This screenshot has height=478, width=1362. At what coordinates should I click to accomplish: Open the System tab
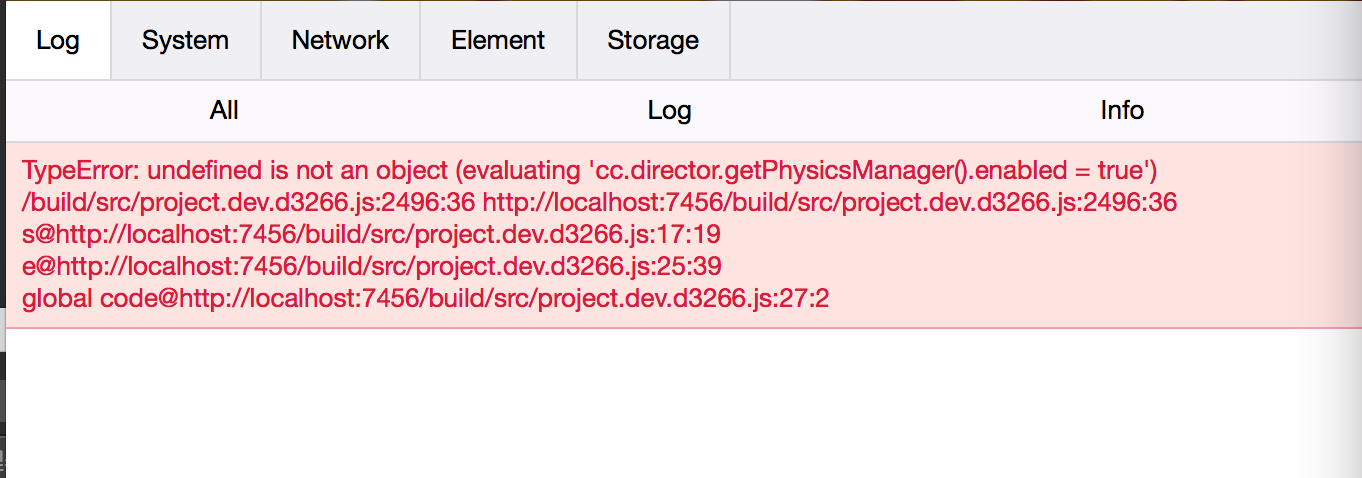point(185,41)
